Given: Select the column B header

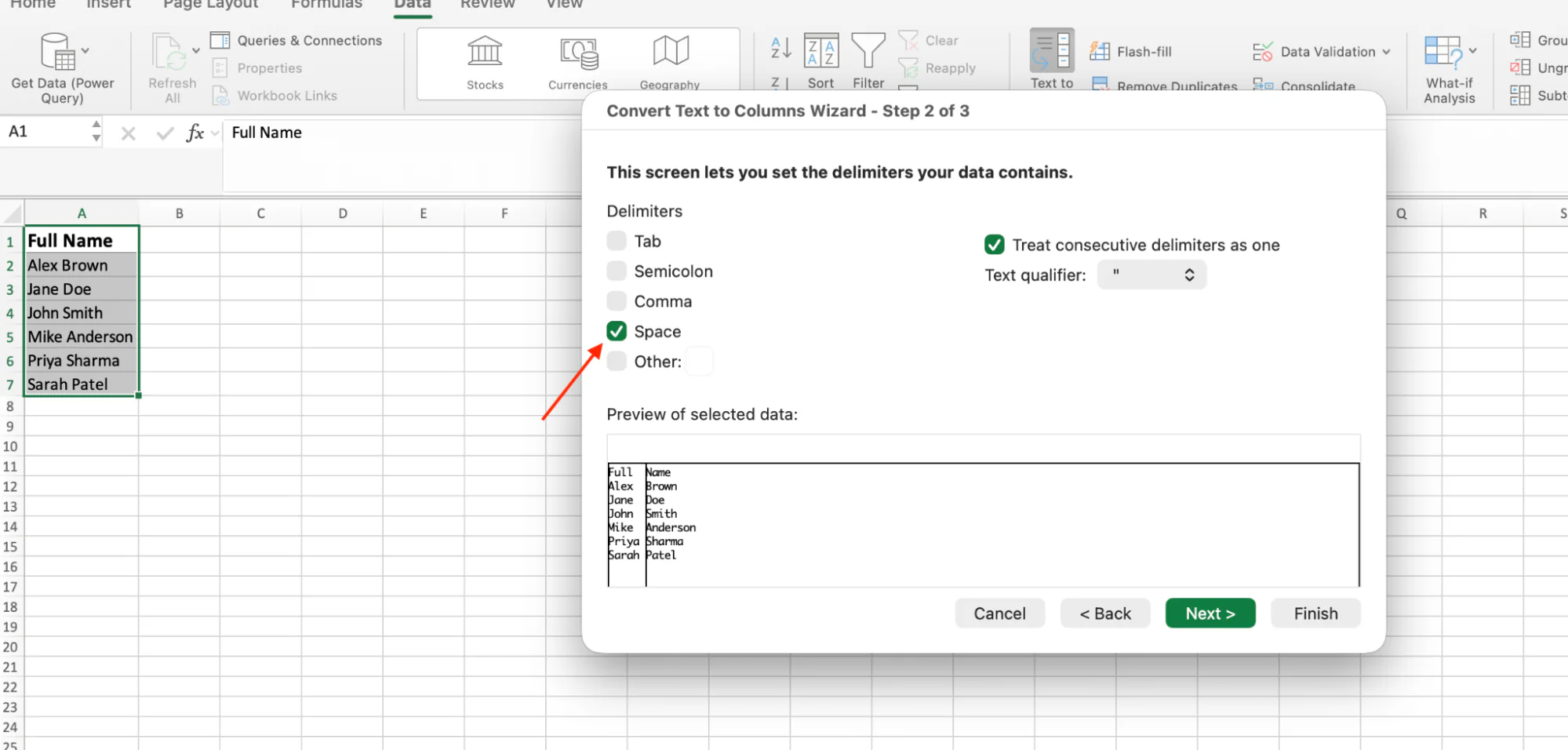Looking at the screenshot, I should click(x=180, y=213).
